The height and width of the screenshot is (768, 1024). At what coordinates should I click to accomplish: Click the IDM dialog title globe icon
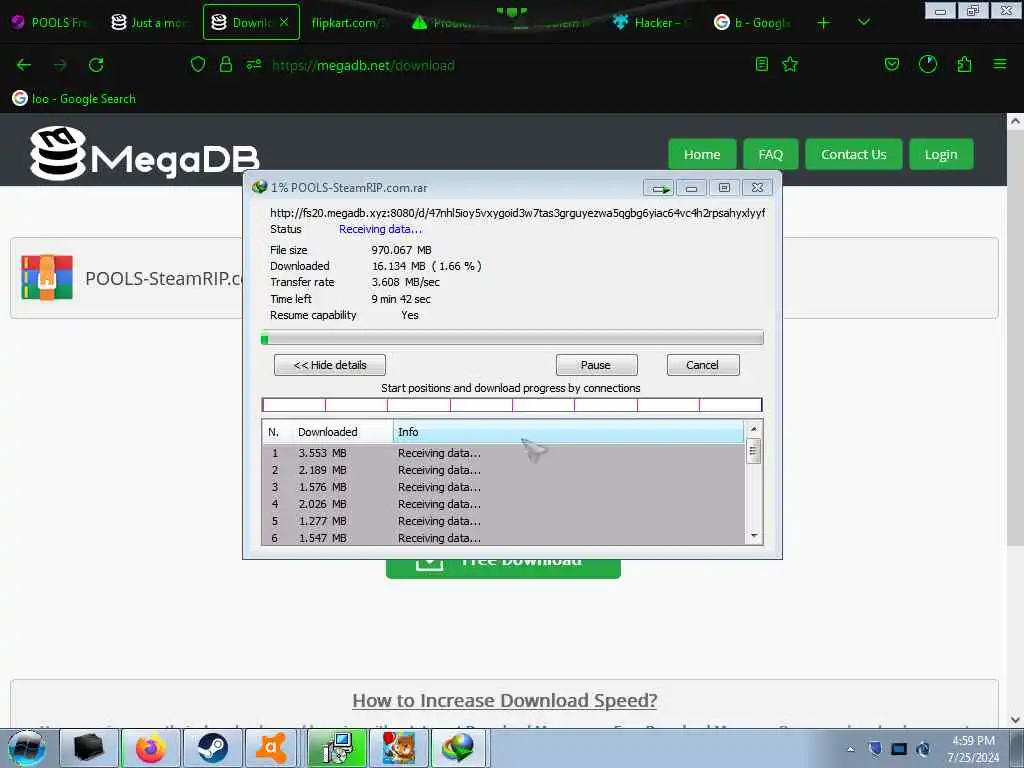click(x=259, y=187)
